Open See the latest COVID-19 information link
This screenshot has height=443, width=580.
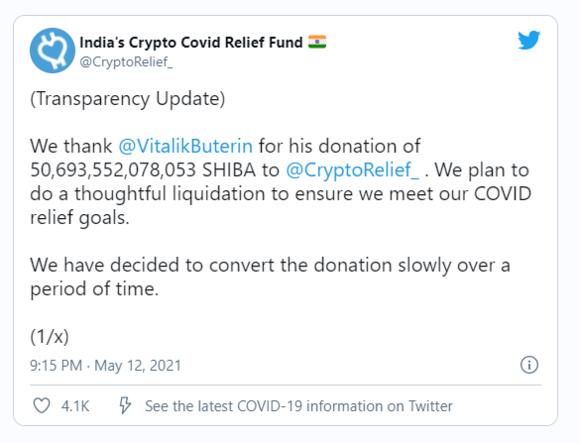click(299, 406)
